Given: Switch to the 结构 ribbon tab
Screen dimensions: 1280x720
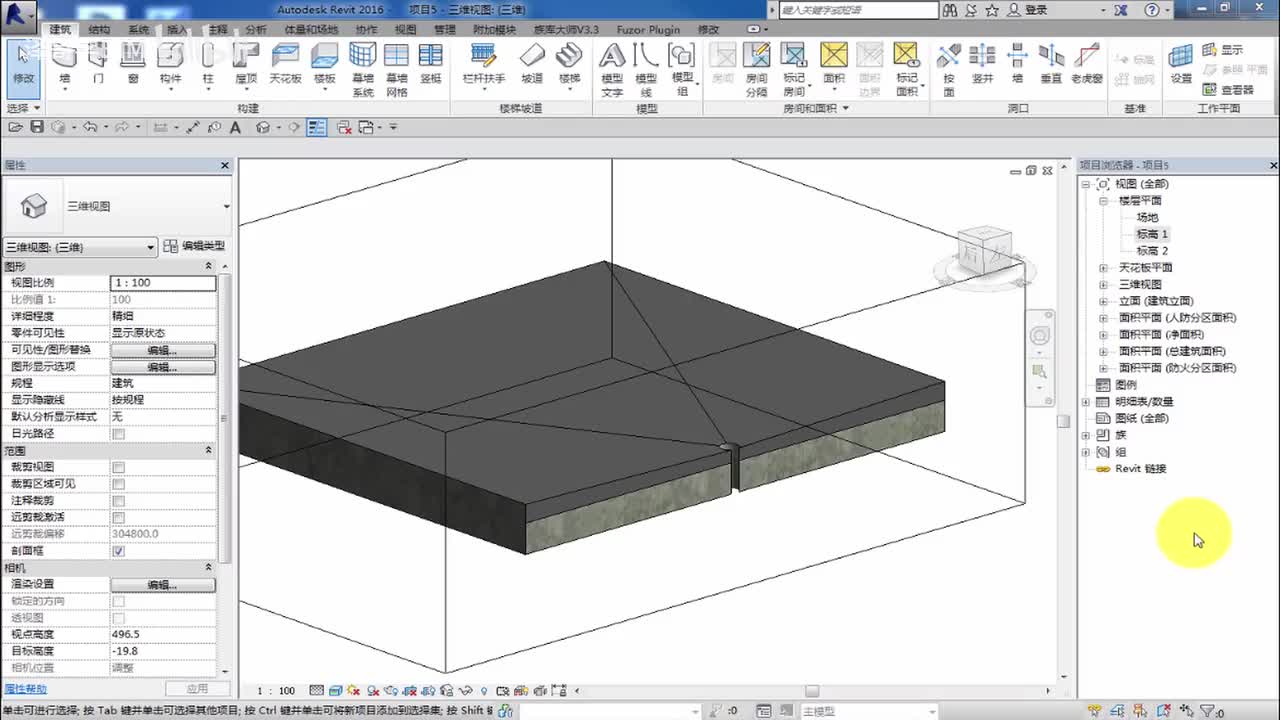Looking at the screenshot, I should [x=99, y=30].
